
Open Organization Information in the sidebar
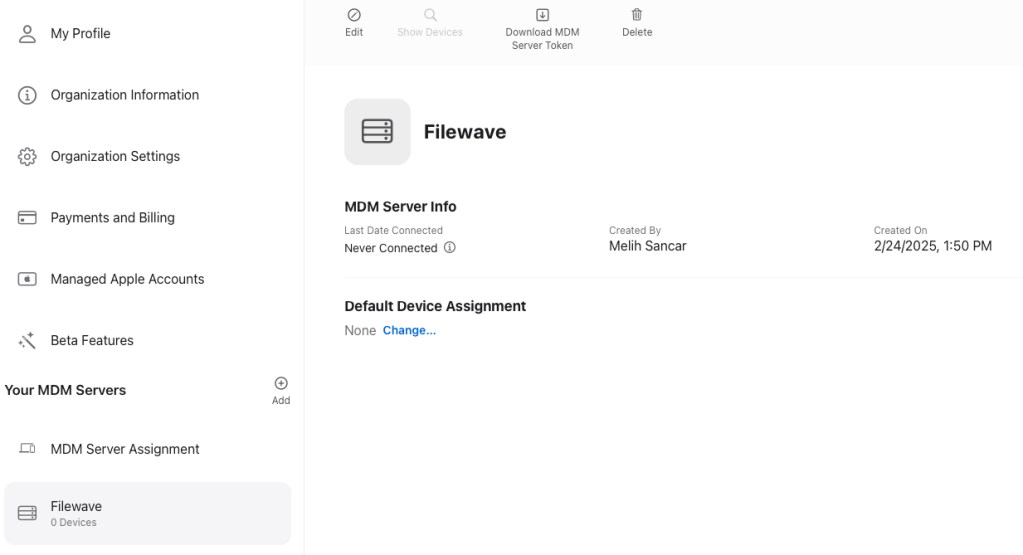[x=124, y=95]
